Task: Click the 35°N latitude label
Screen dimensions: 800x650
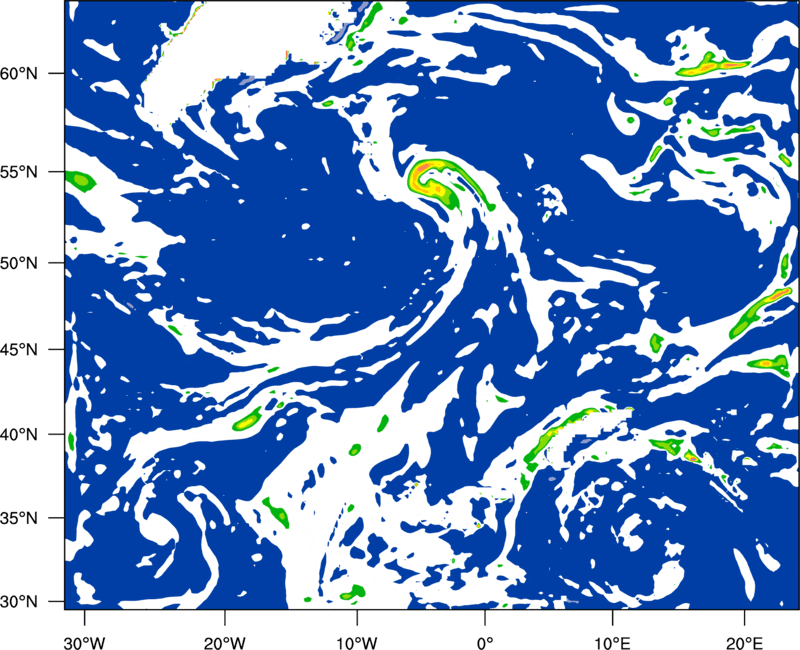Action: coord(19,518)
